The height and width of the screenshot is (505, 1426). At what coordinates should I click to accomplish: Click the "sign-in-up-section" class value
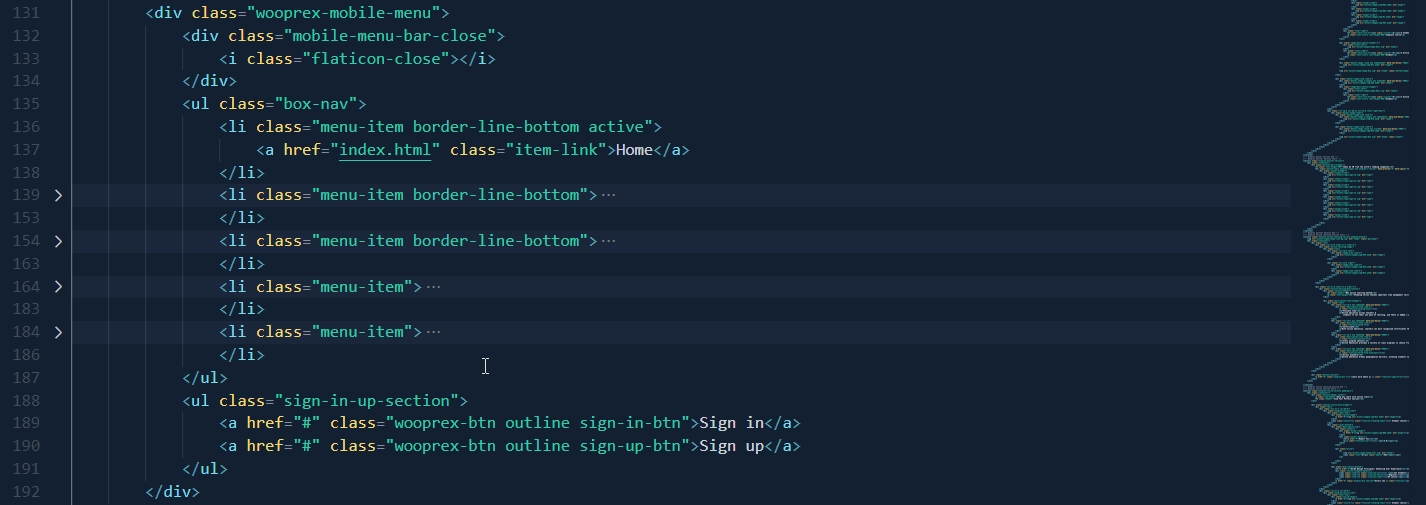(372, 401)
